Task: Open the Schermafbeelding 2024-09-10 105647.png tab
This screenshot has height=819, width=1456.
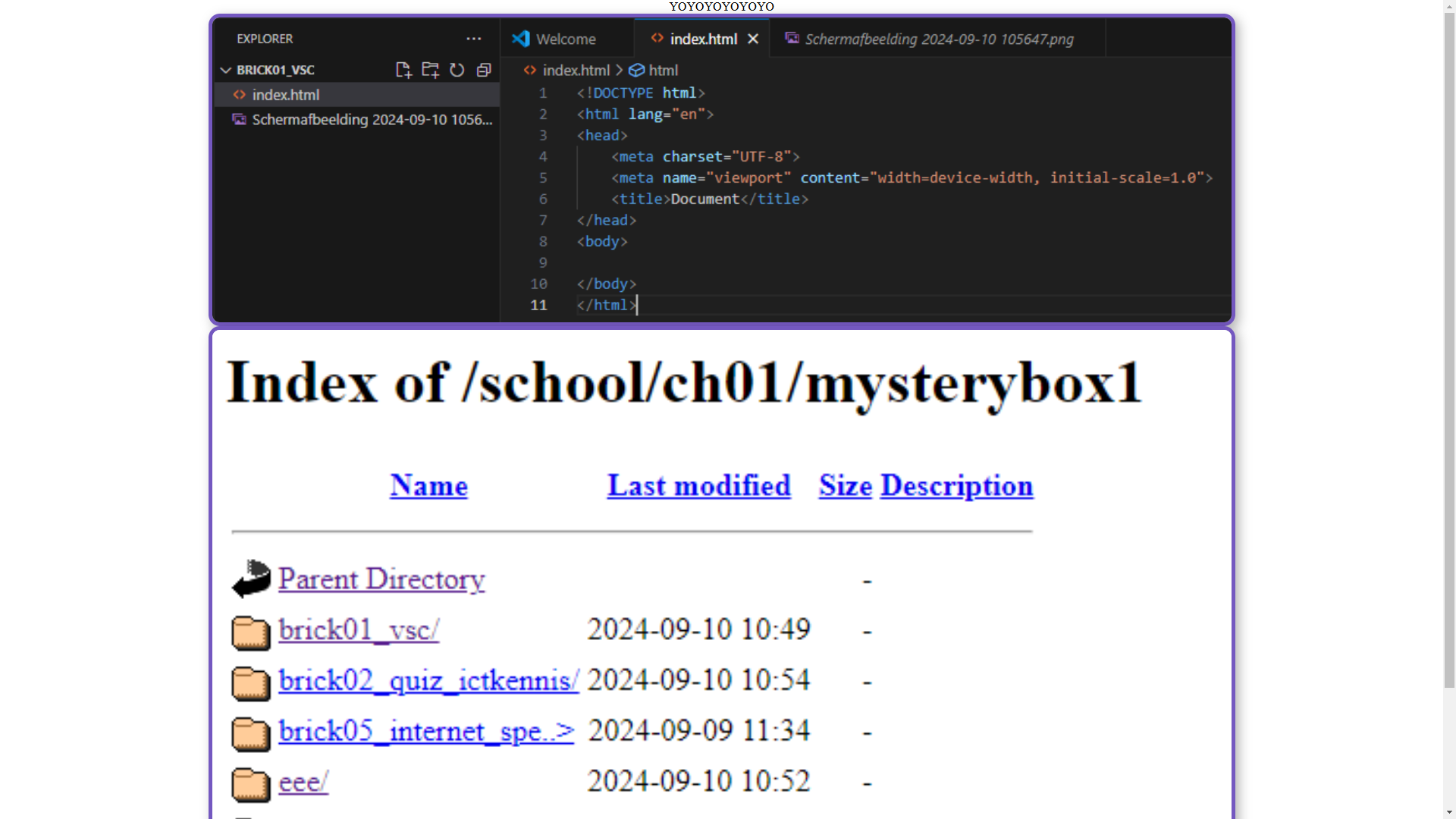Action: tap(938, 39)
